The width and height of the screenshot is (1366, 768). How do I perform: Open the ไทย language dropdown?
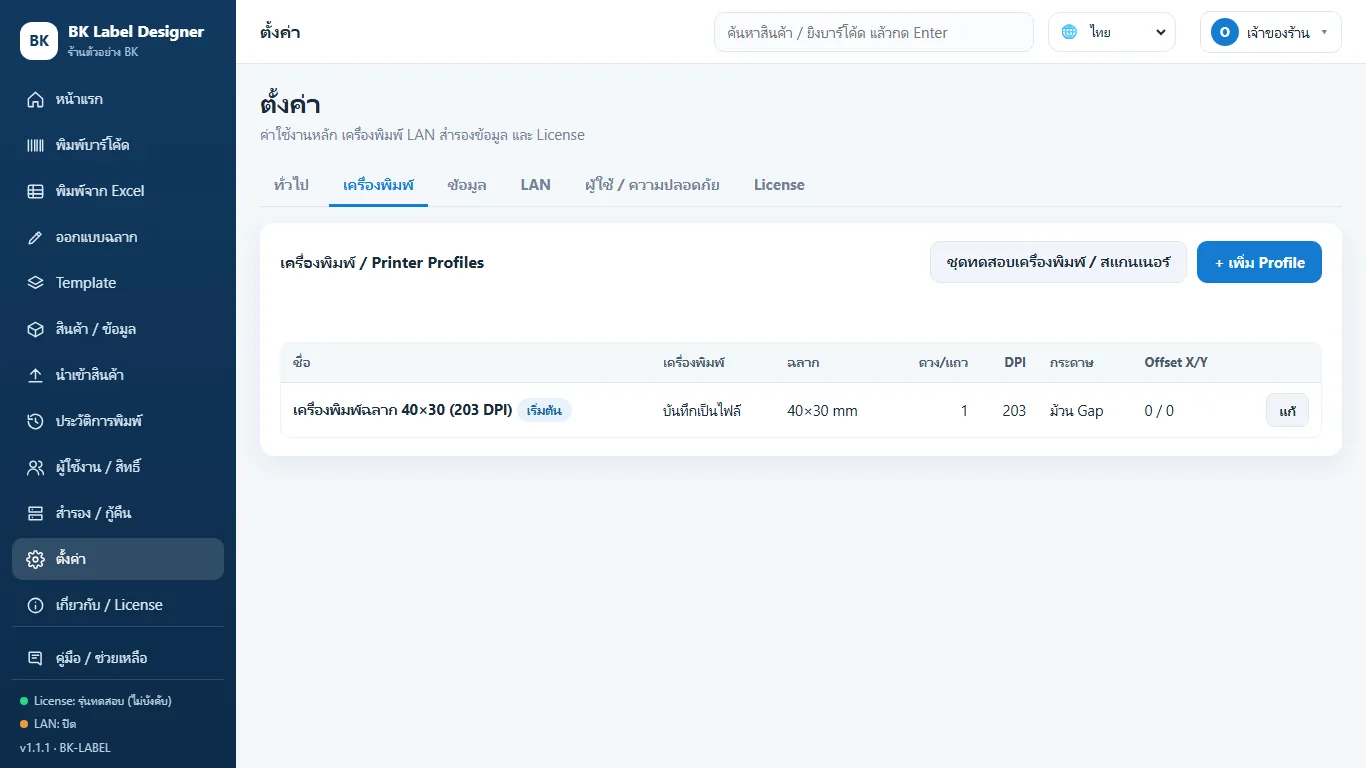(x=1114, y=32)
